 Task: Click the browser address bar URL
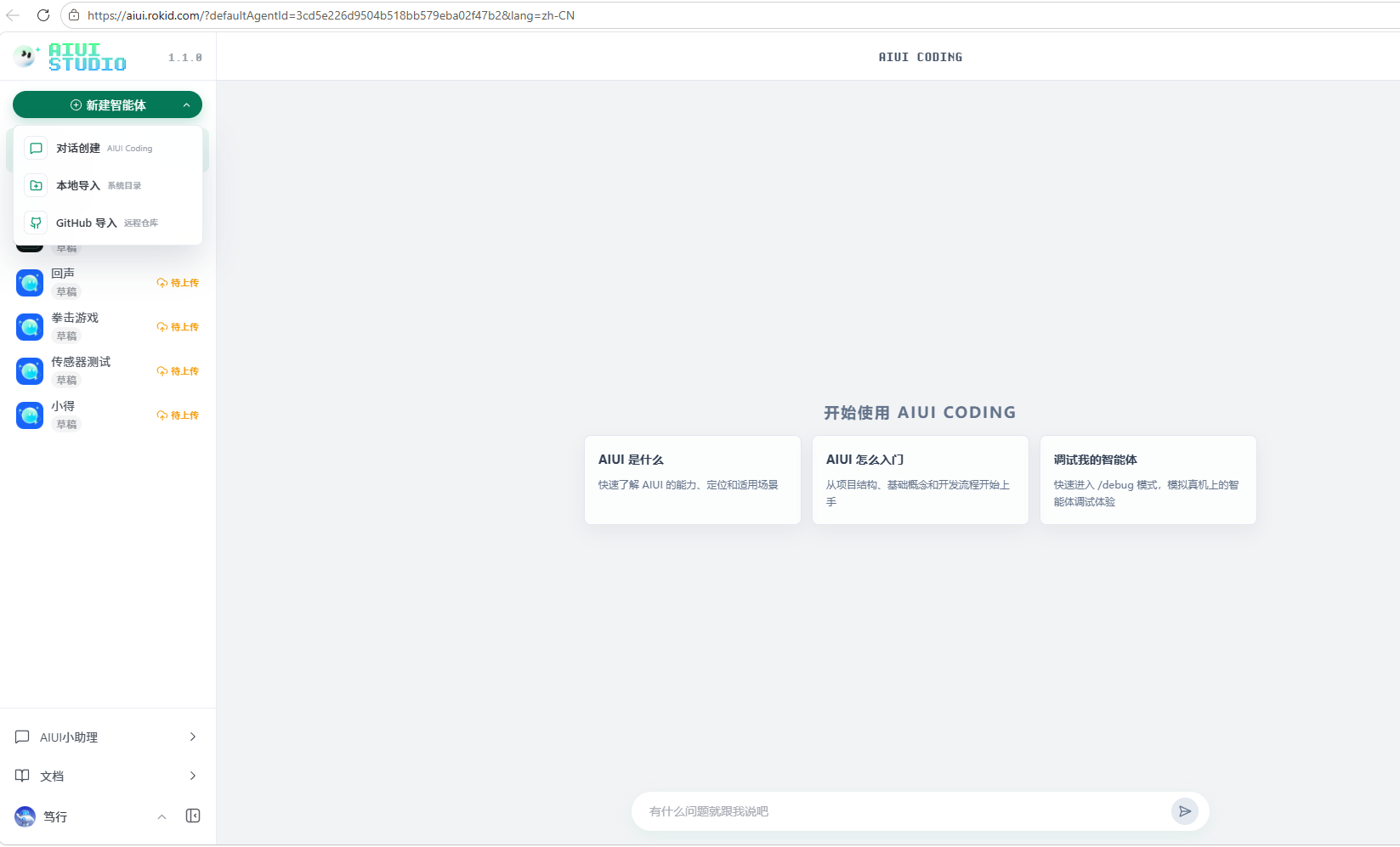332,15
